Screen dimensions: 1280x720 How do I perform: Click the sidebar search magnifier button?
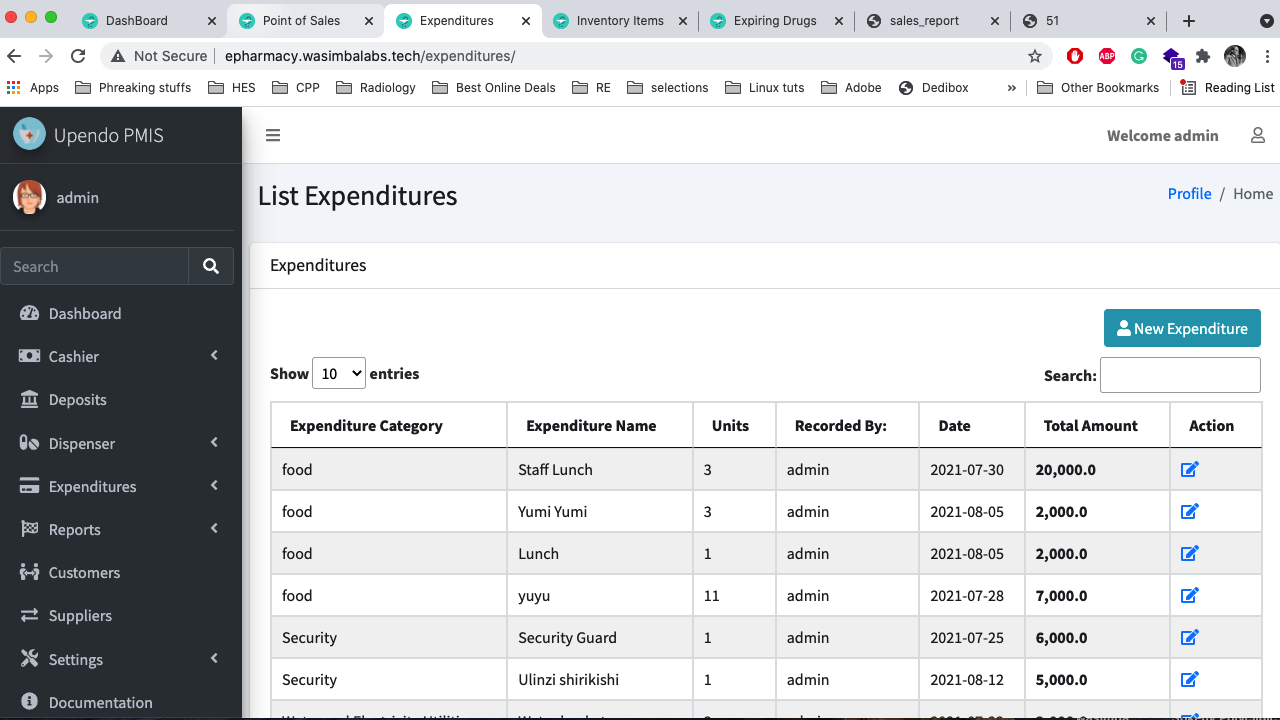click(x=211, y=267)
